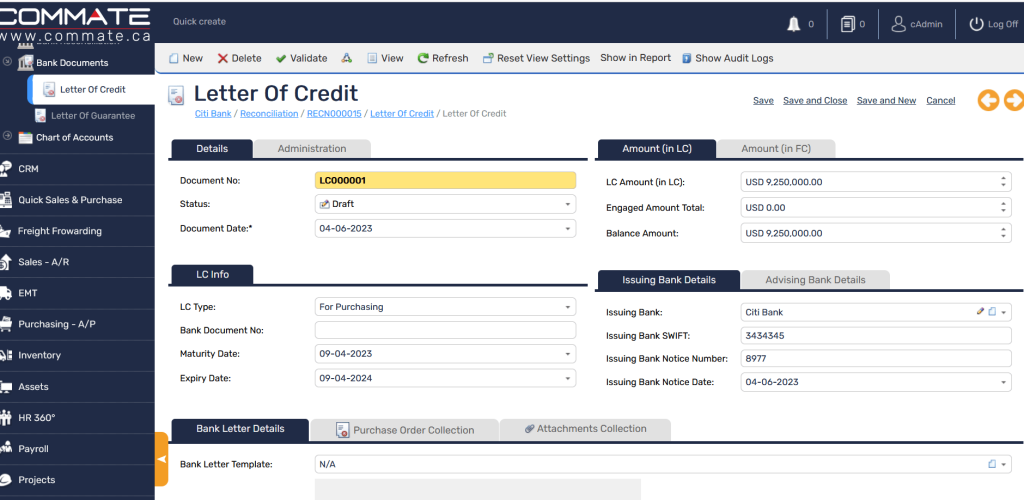Click the Log Off power icon
Image resolution: width=1024 pixels, height=500 pixels.
976,24
